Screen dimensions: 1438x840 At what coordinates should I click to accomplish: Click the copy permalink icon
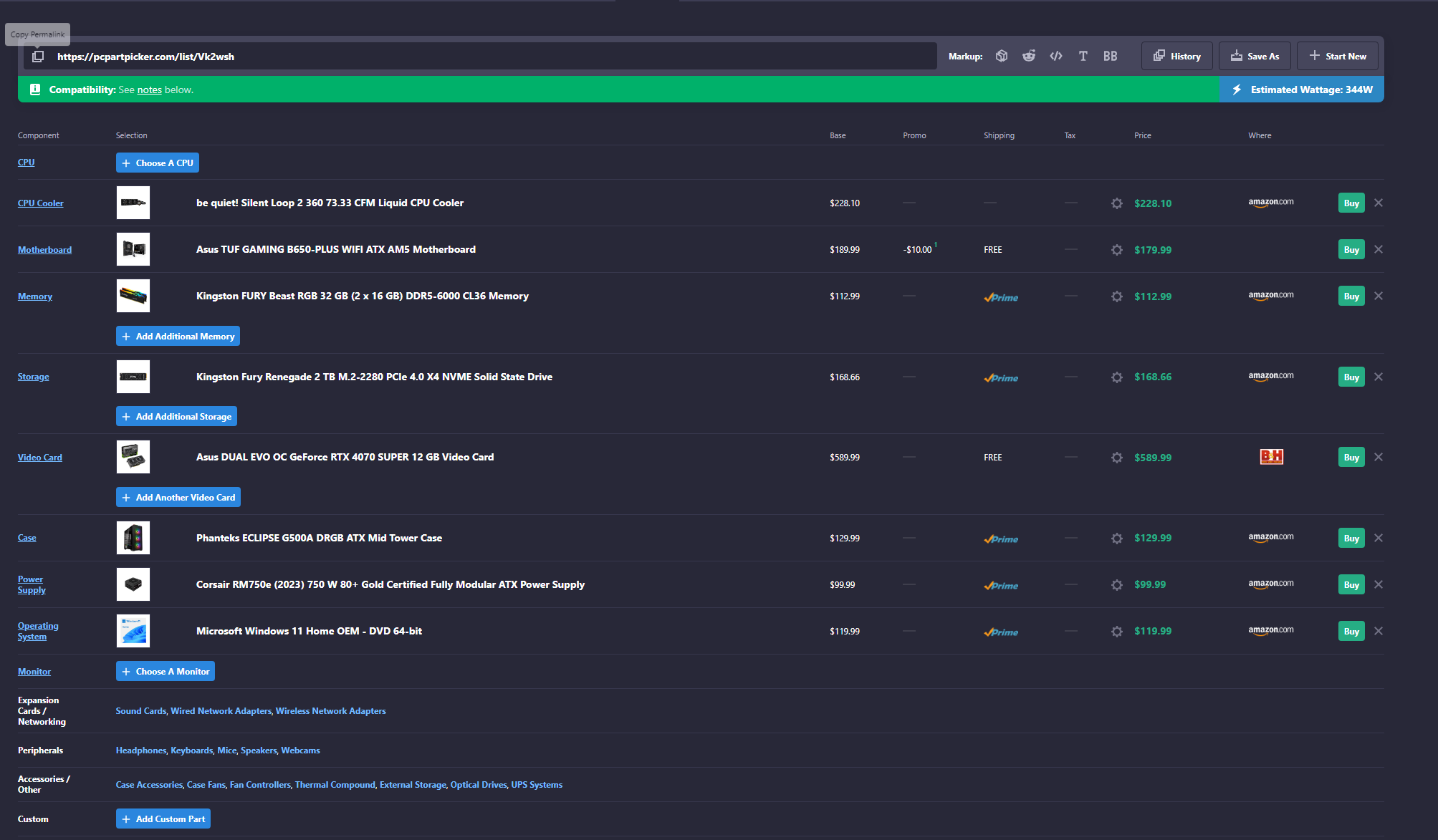pos(38,57)
